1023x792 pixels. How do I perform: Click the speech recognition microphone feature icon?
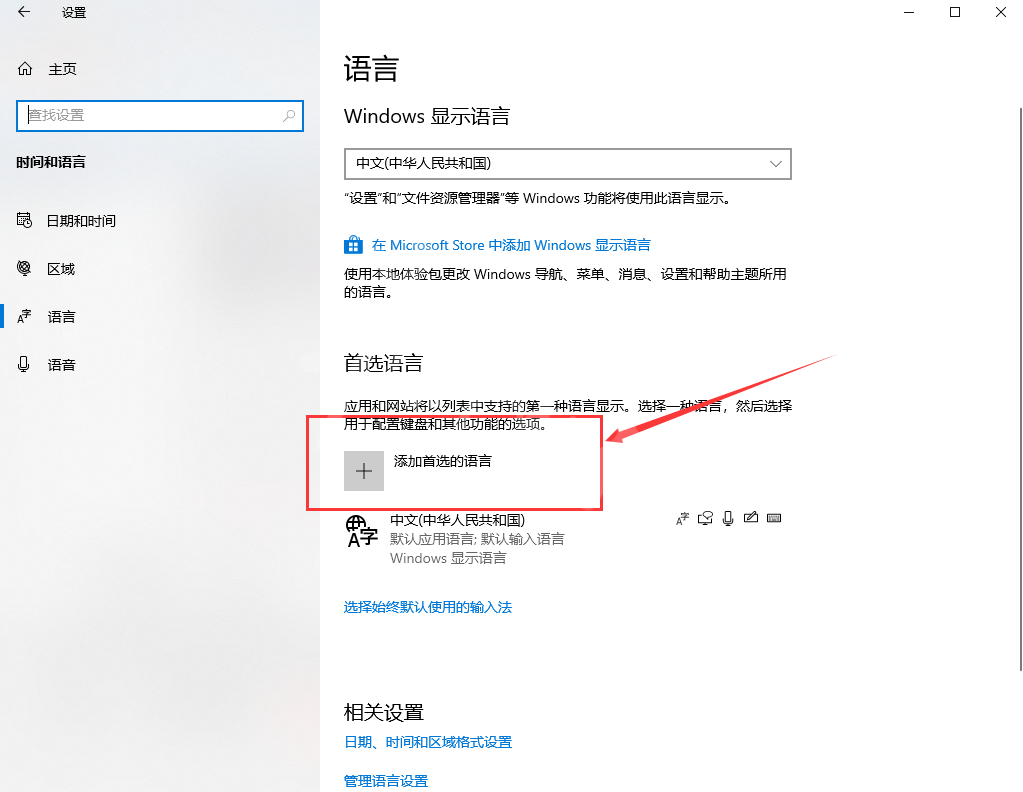(x=728, y=518)
